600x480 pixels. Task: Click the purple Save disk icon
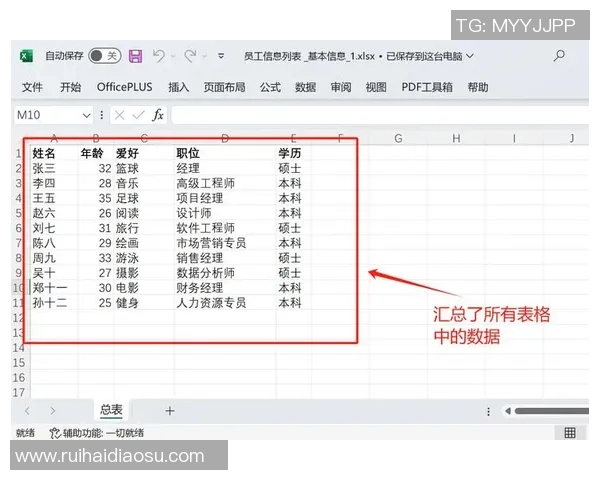135,56
